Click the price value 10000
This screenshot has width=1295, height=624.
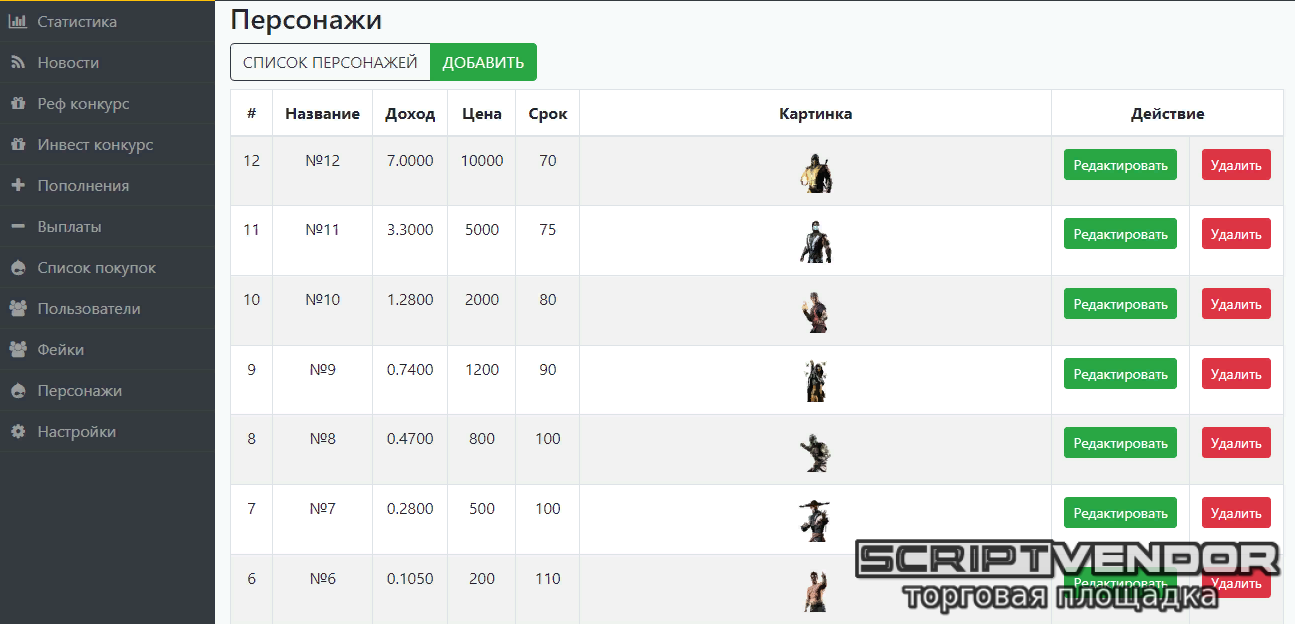pos(482,160)
